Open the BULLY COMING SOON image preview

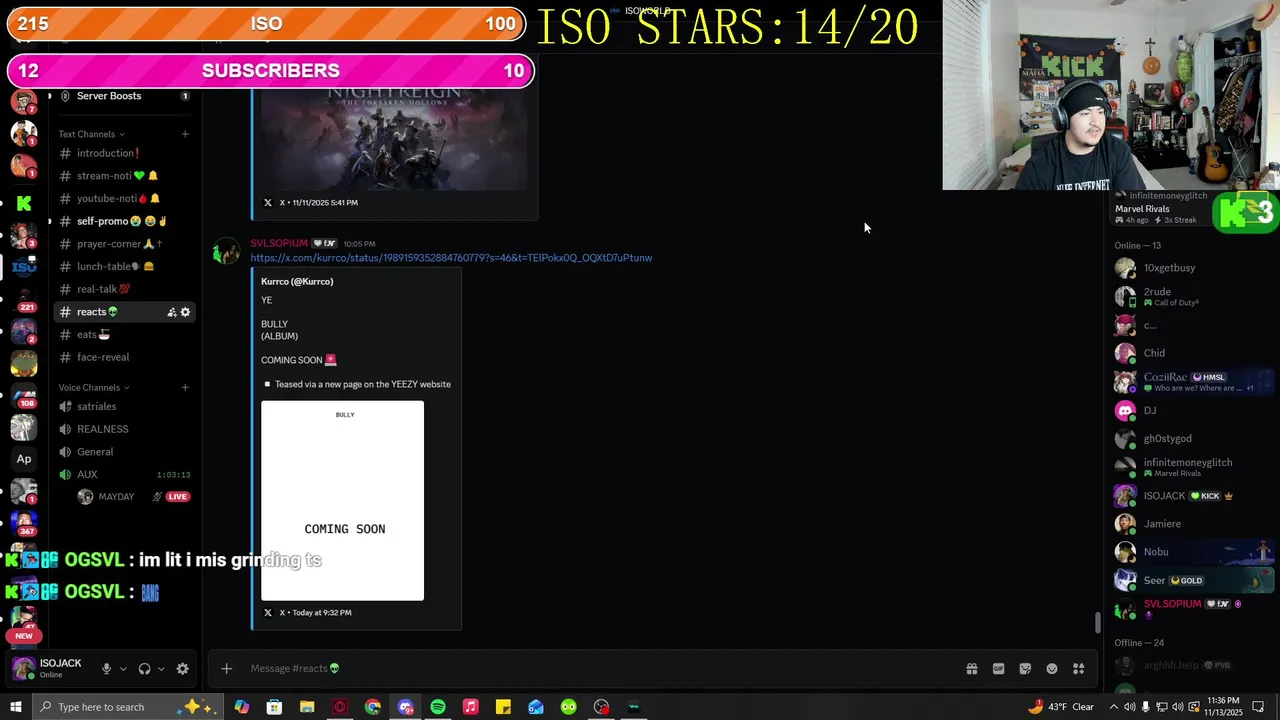[x=342, y=501]
